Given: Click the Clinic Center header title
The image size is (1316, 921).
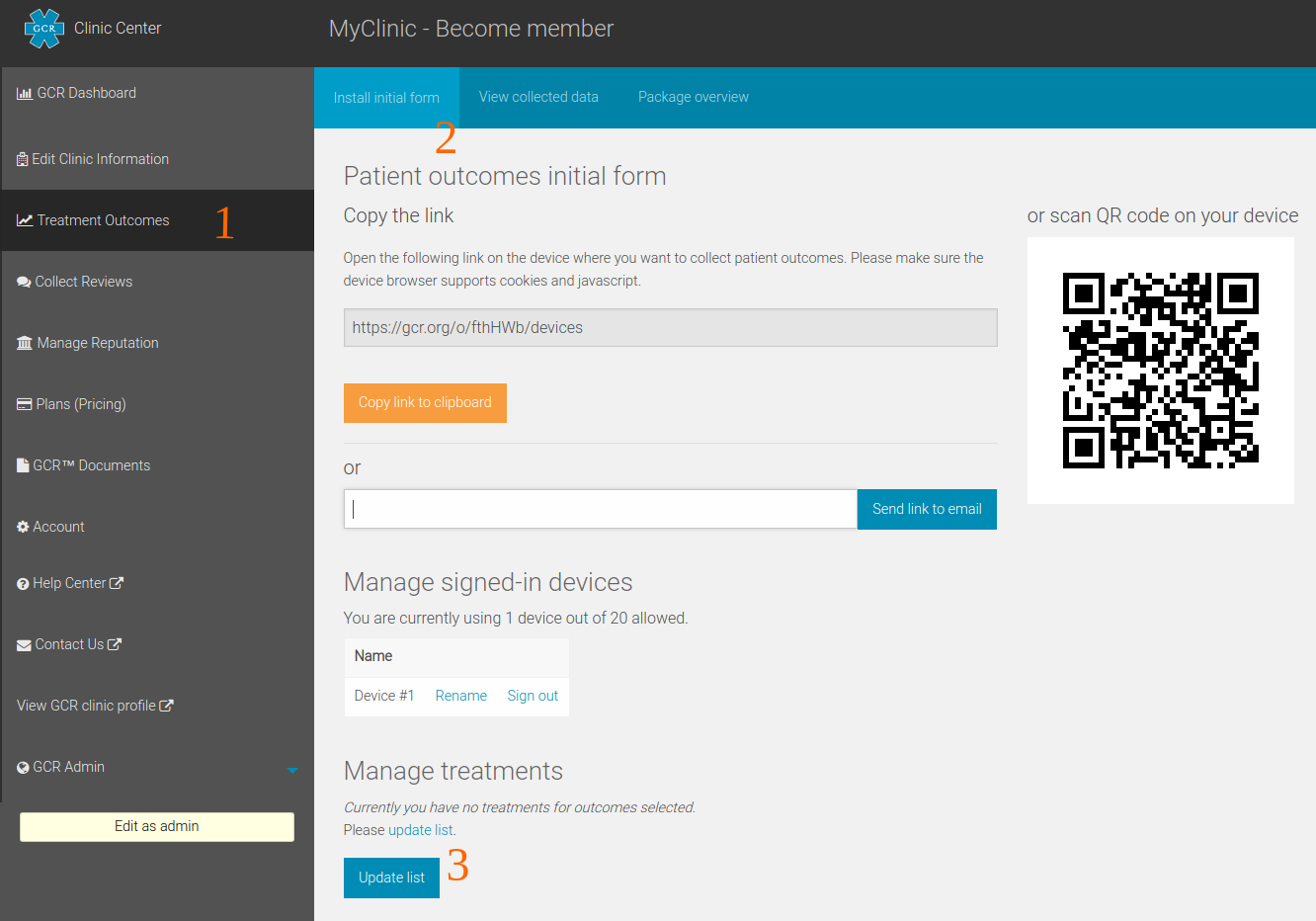Looking at the screenshot, I should (x=118, y=29).
